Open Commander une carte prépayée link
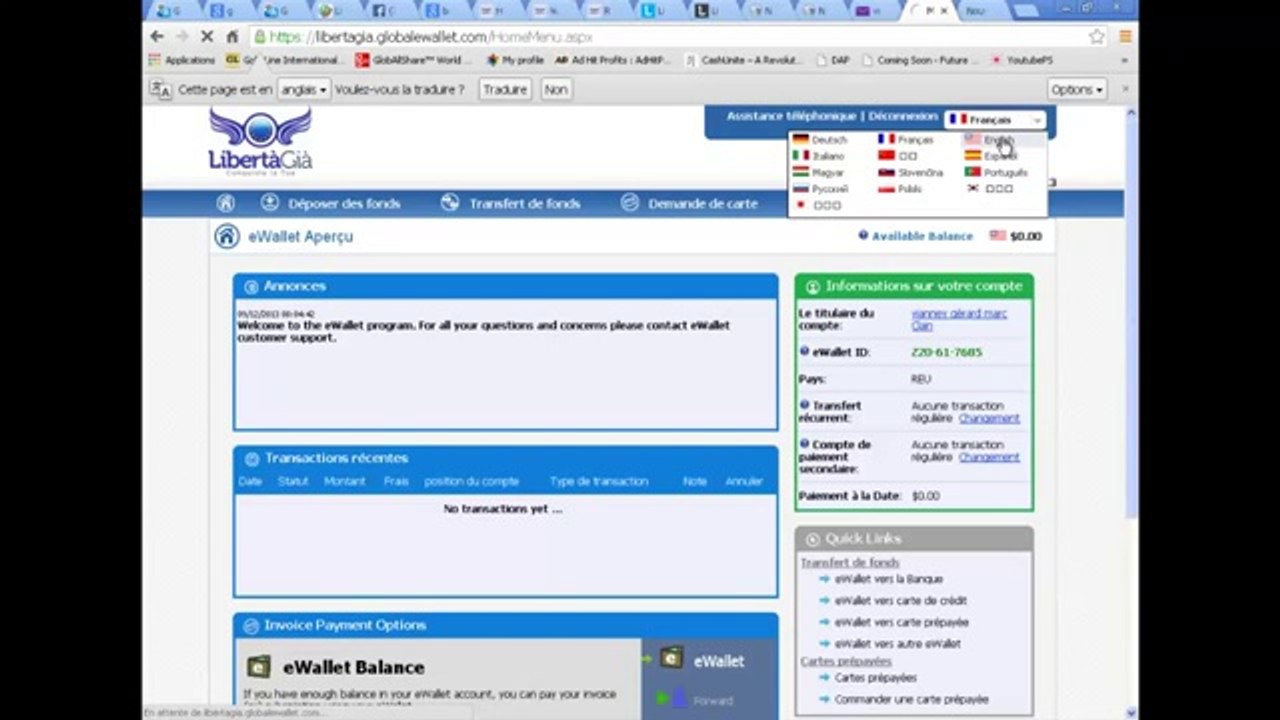Viewport: 1280px width, 720px height. [911, 700]
